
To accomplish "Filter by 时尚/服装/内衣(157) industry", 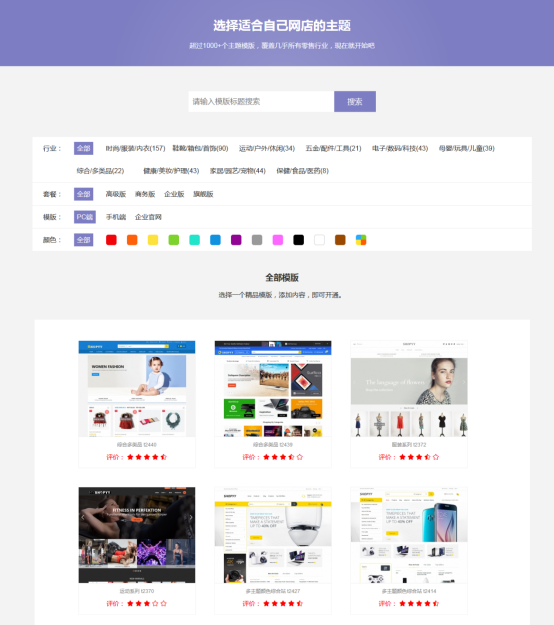I will click(136, 148).
